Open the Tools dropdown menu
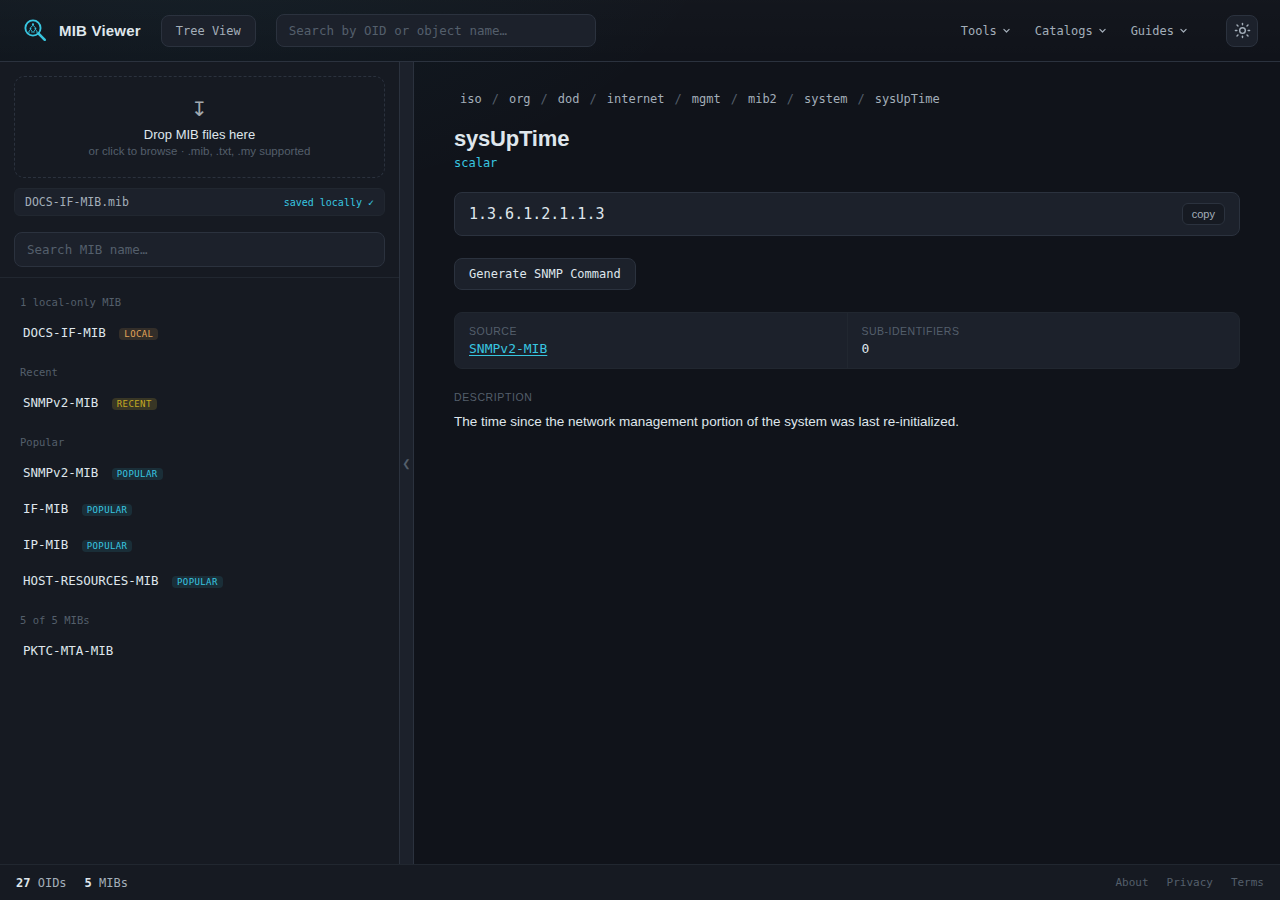The height and width of the screenshot is (900, 1280). click(985, 30)
